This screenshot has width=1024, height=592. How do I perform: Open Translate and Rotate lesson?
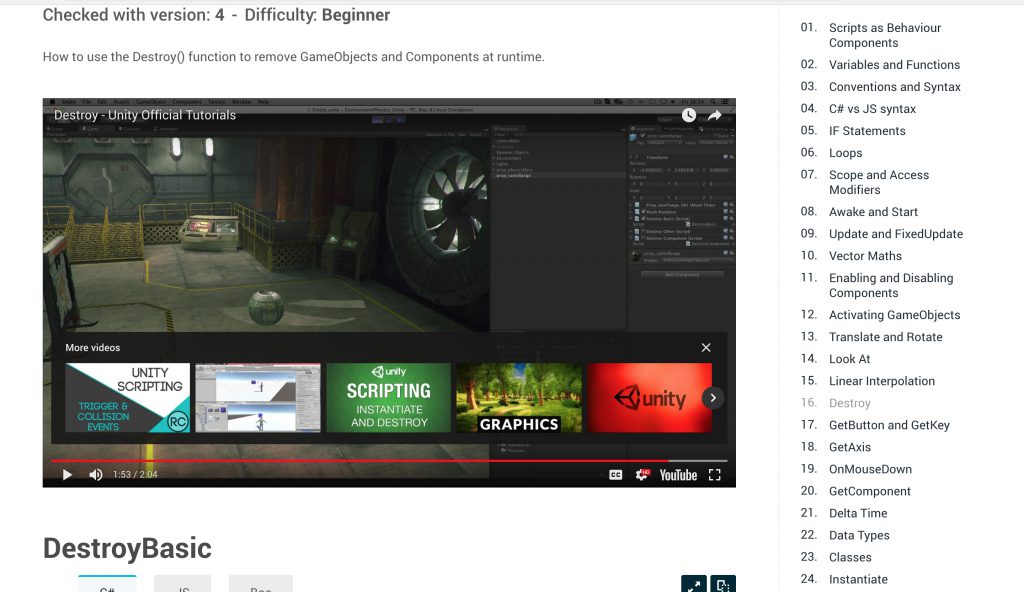886,337
